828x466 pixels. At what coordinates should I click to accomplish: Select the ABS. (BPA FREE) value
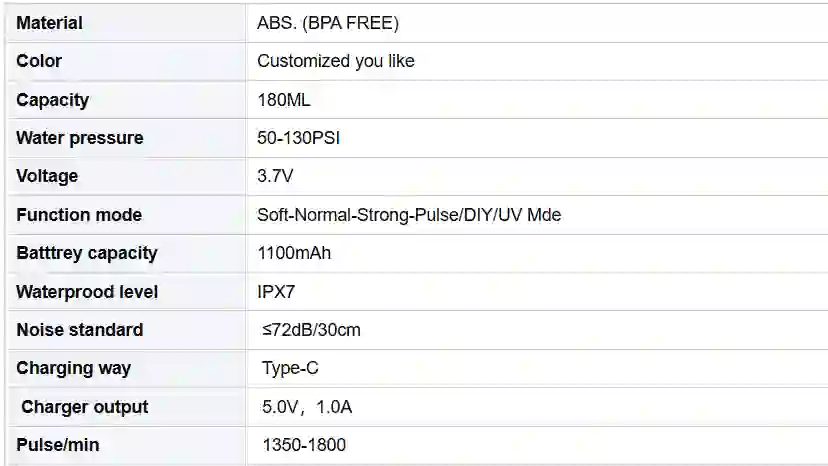[x=328, y=23]
